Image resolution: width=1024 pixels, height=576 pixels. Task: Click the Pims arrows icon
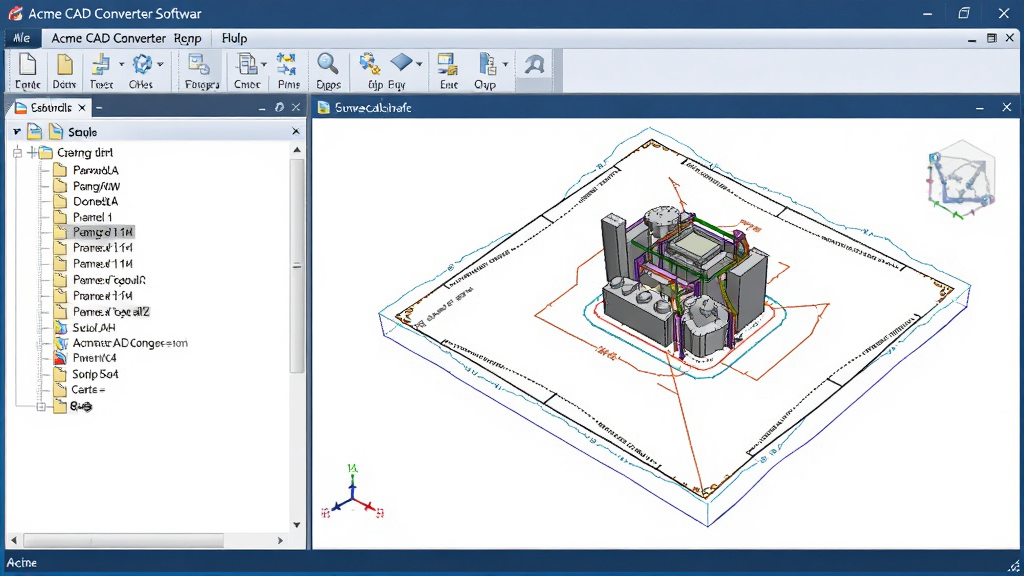pos(287,65)
